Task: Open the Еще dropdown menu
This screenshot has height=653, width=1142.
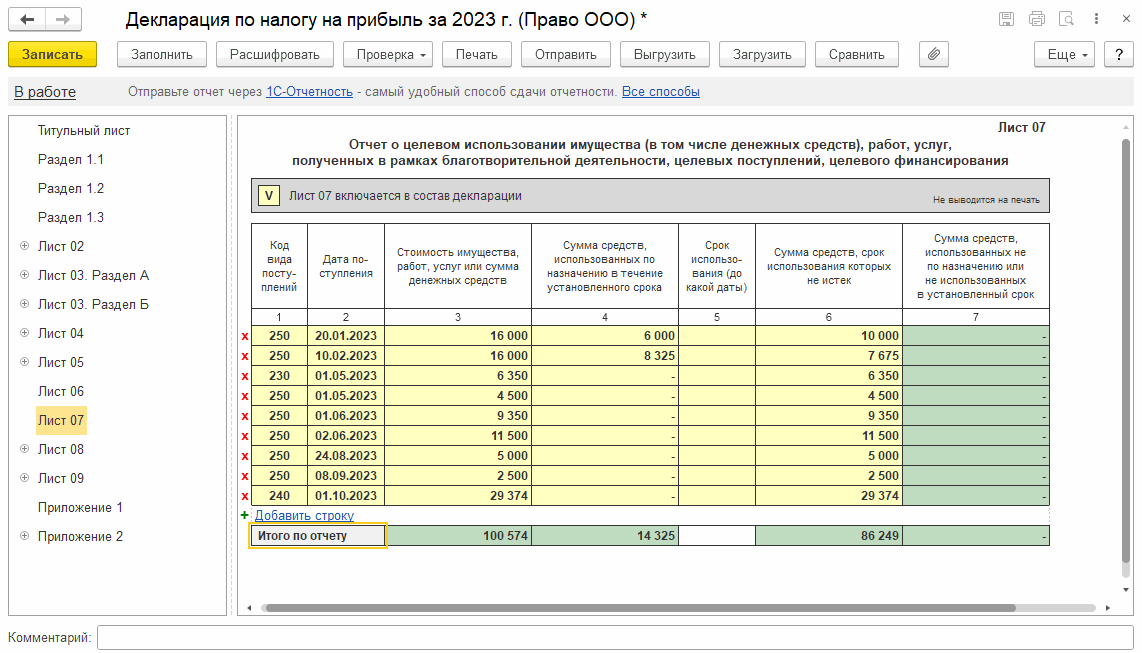Action: [1066, 55]
